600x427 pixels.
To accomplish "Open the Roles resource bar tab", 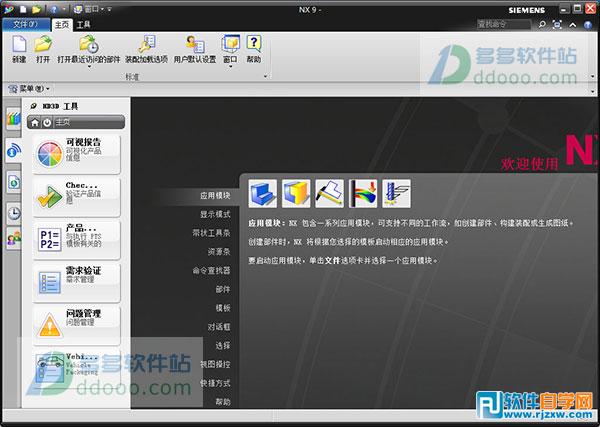I will pyautogui.click(x=14, y=238).
